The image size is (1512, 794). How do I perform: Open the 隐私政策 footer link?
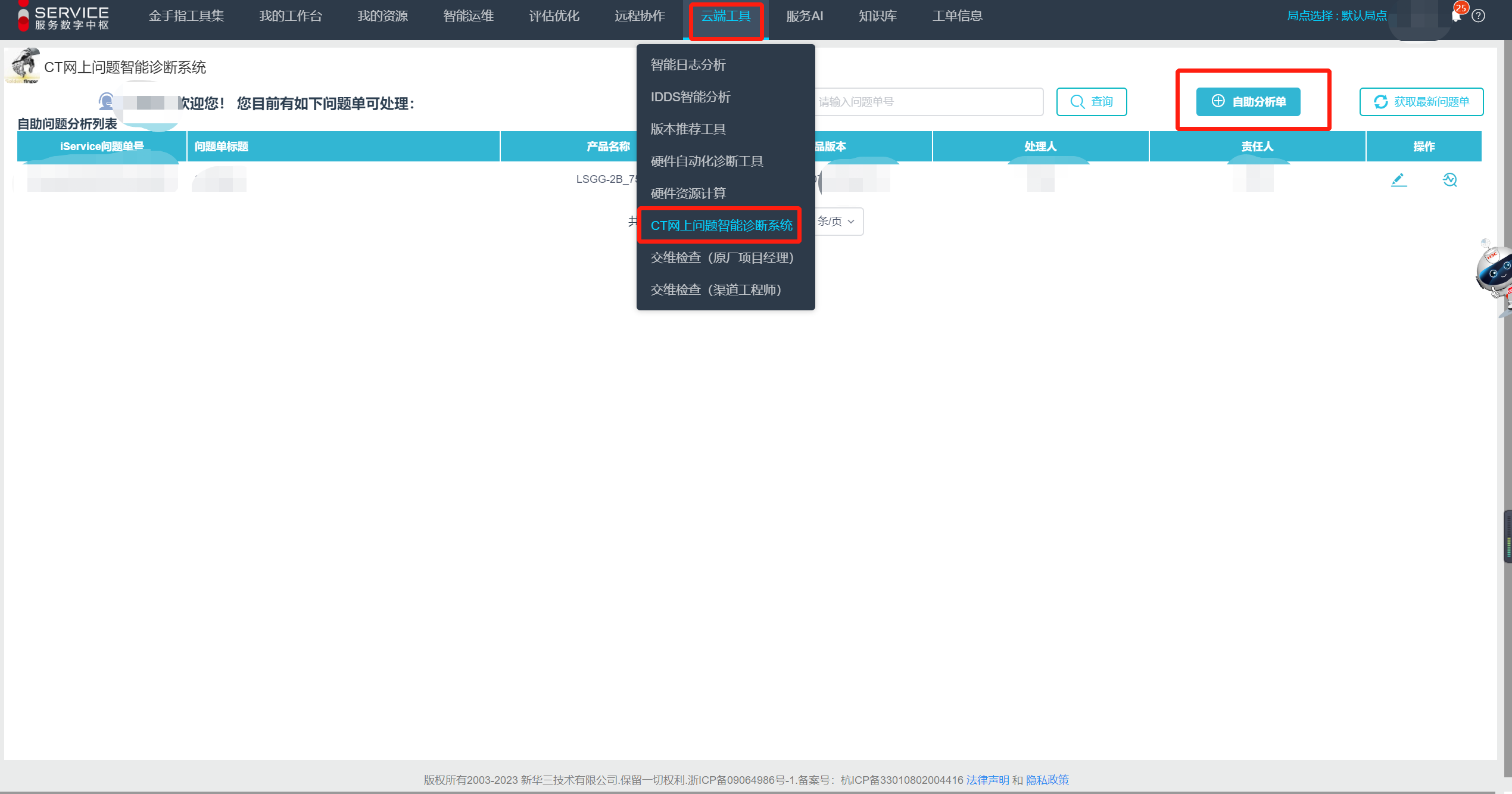tap(1047, 780)
